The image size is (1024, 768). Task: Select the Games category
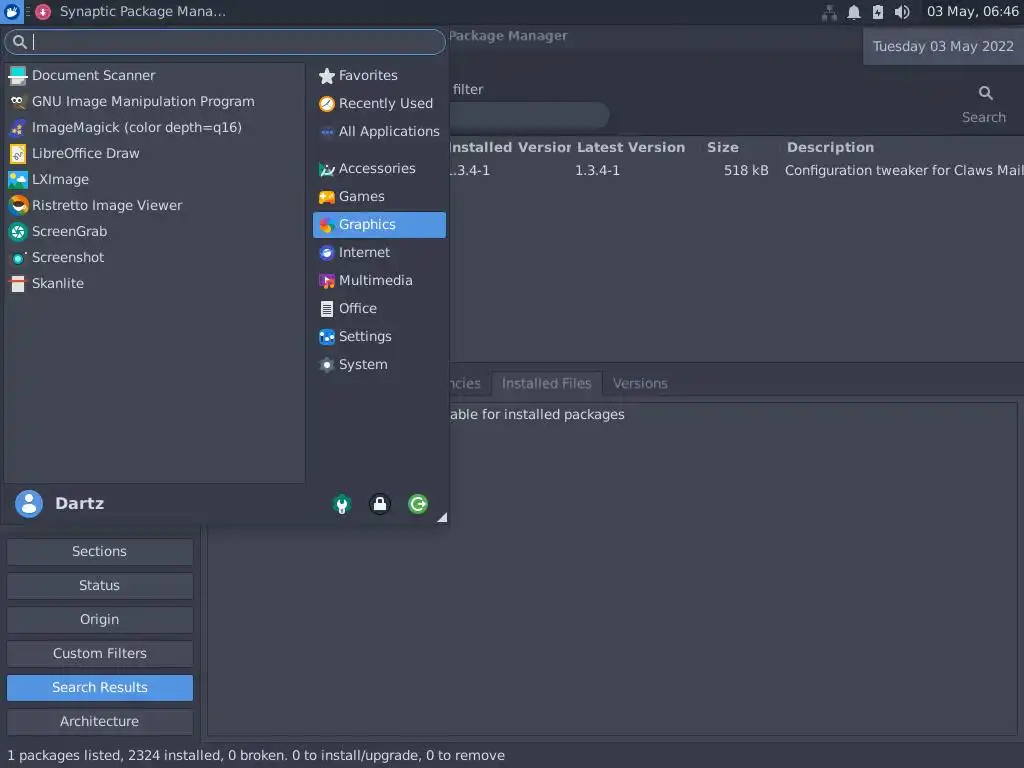[379, 197]
